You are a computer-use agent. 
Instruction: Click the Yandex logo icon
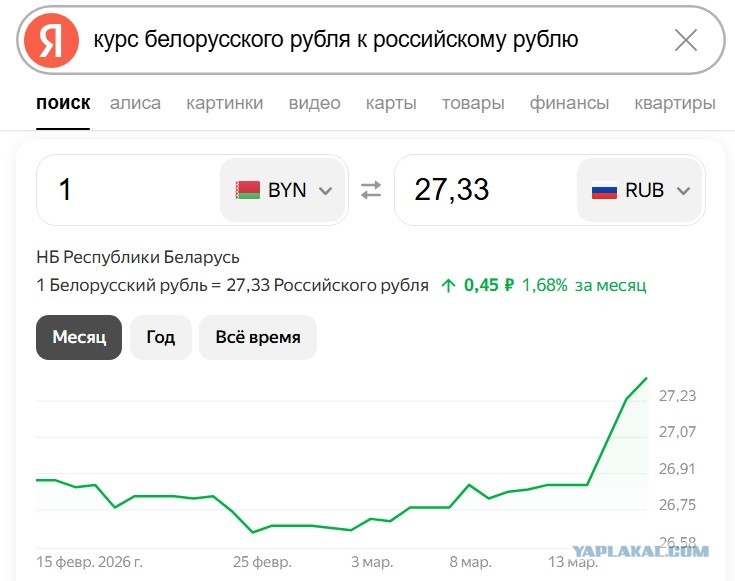click(52, 41)
